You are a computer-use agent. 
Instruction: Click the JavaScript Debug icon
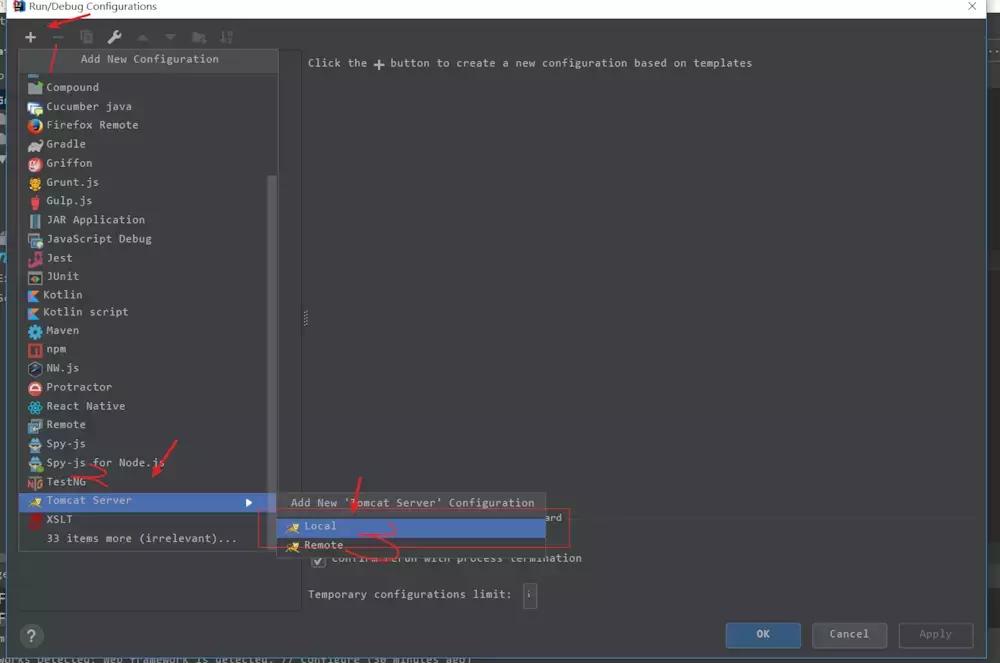[35, 240]
